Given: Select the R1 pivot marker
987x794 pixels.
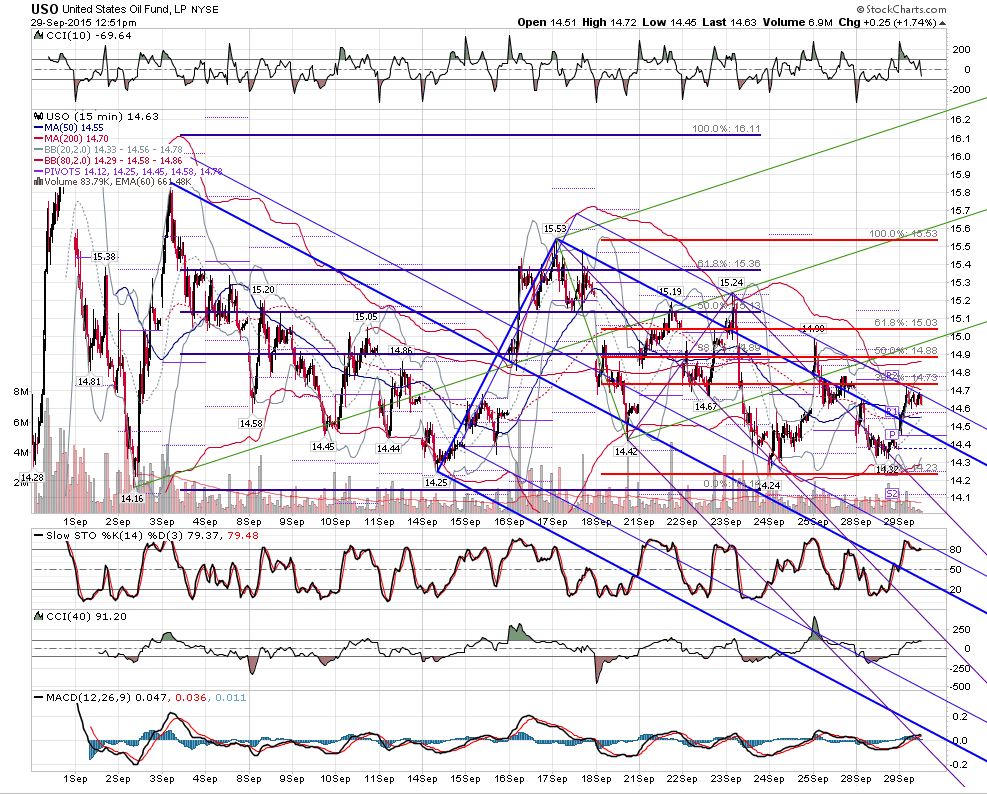Looking at the screenshot, I should [891, 411].
